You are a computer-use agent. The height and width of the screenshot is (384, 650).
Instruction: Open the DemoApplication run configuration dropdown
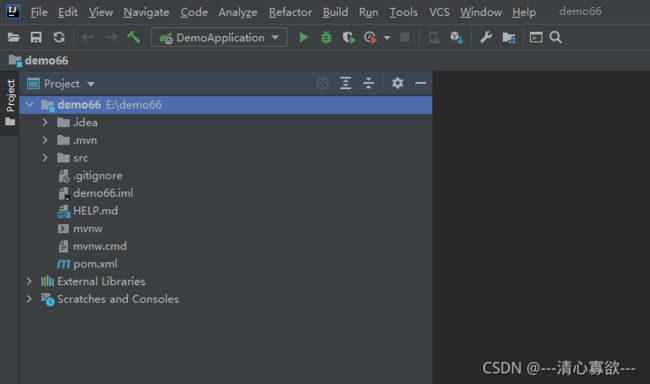coord(219,38)
